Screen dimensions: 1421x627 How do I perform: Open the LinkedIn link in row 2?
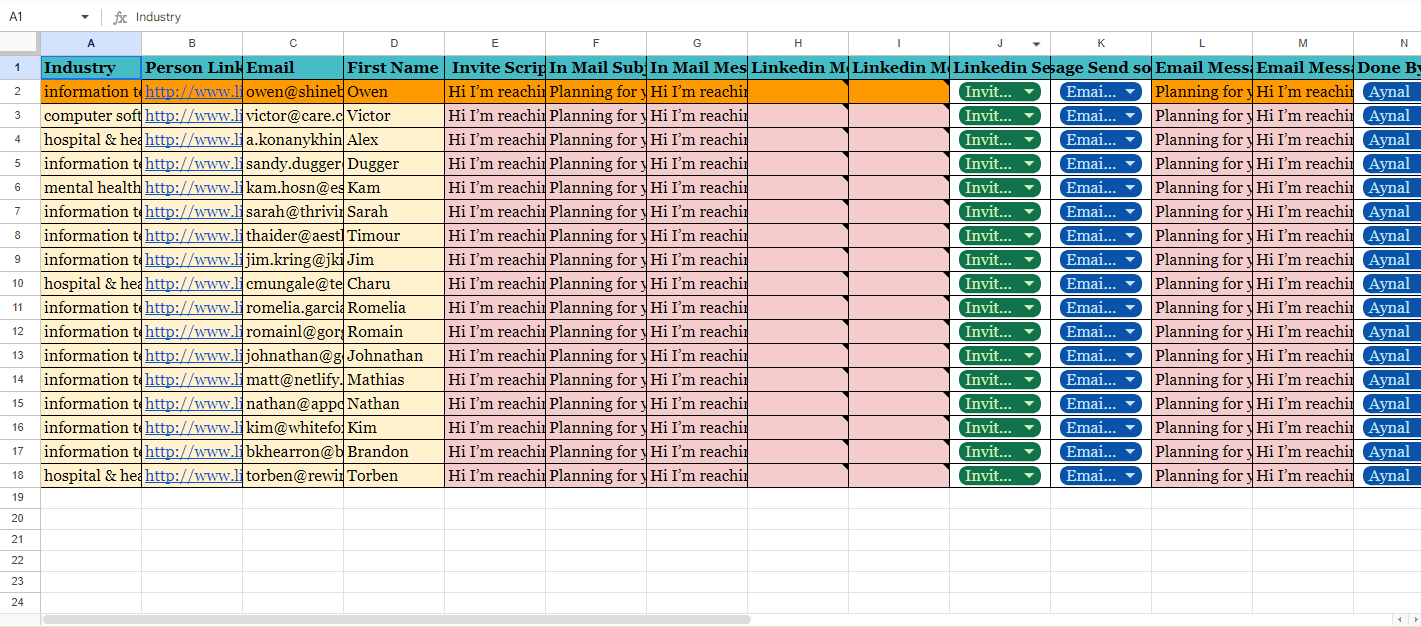[193, 92]
